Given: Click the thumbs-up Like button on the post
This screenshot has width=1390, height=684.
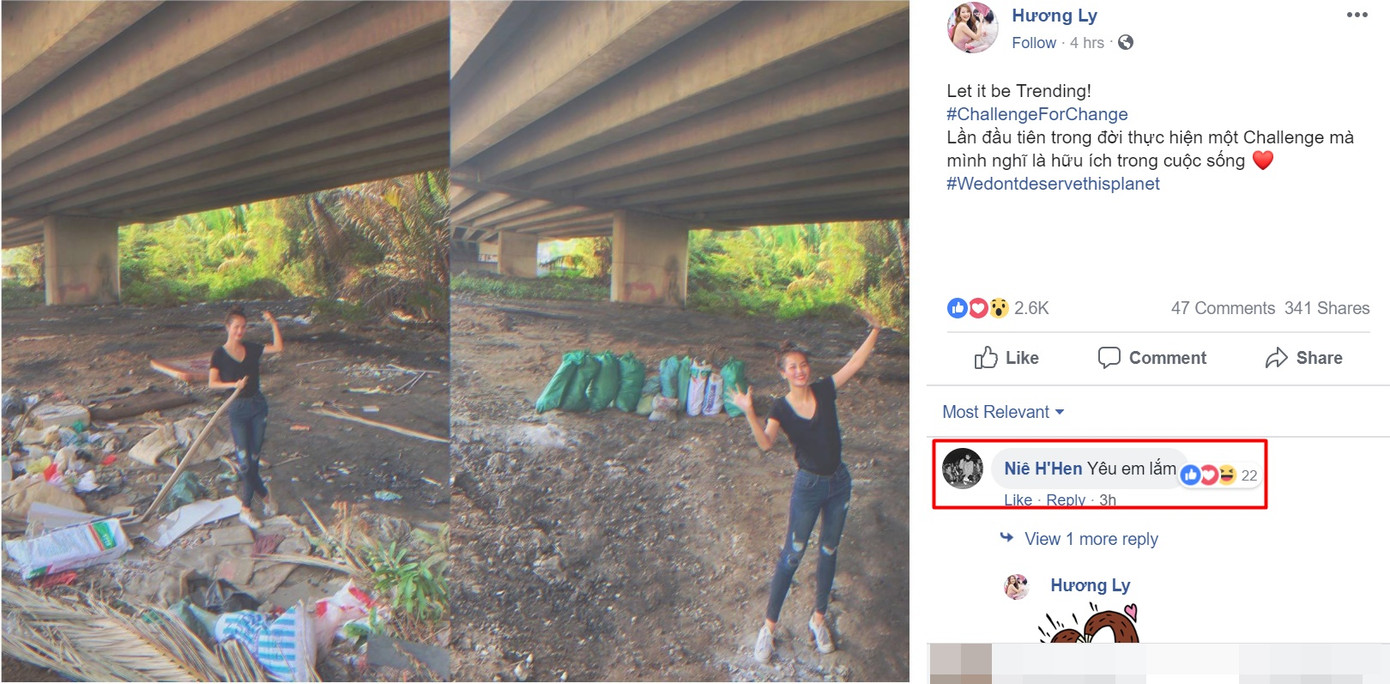Looking at the screenshot, I should pyautogui.click(x=1007, y=358).
